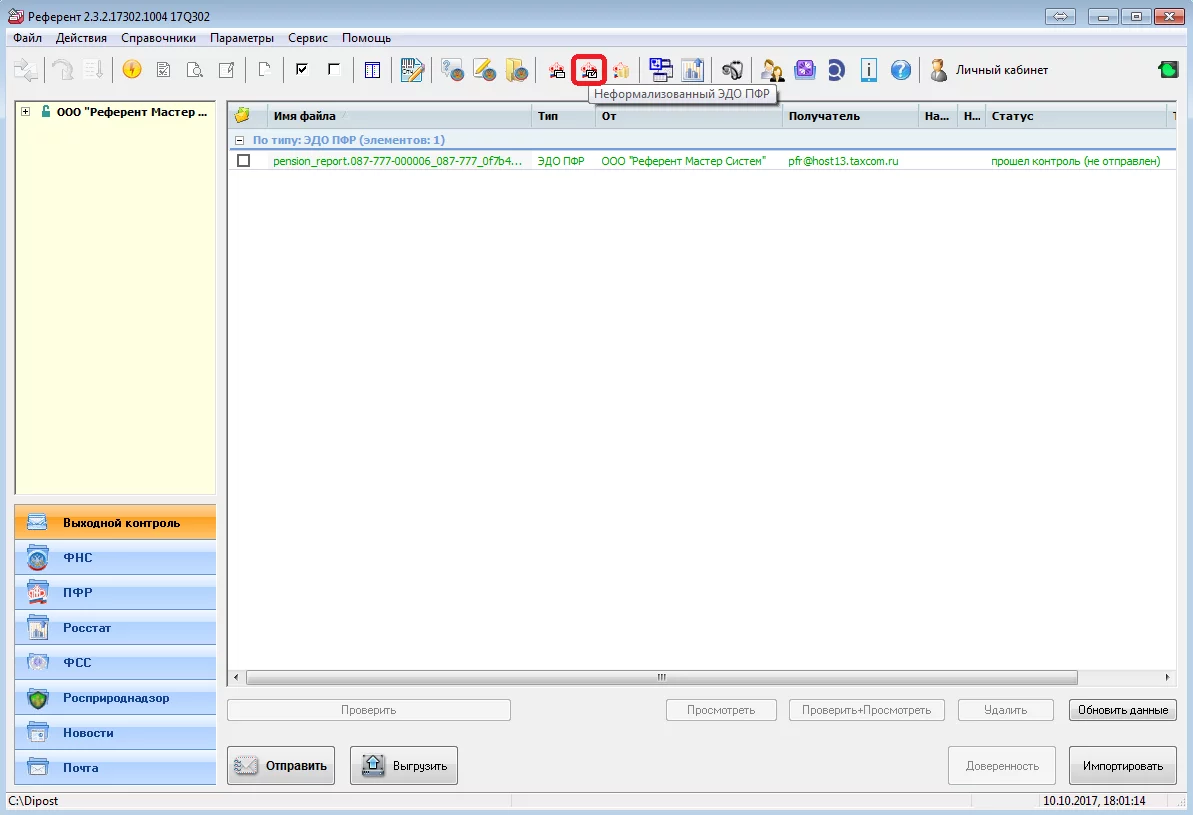Open the Почта section
The image size is (1193, 815).
click(115, 768)
